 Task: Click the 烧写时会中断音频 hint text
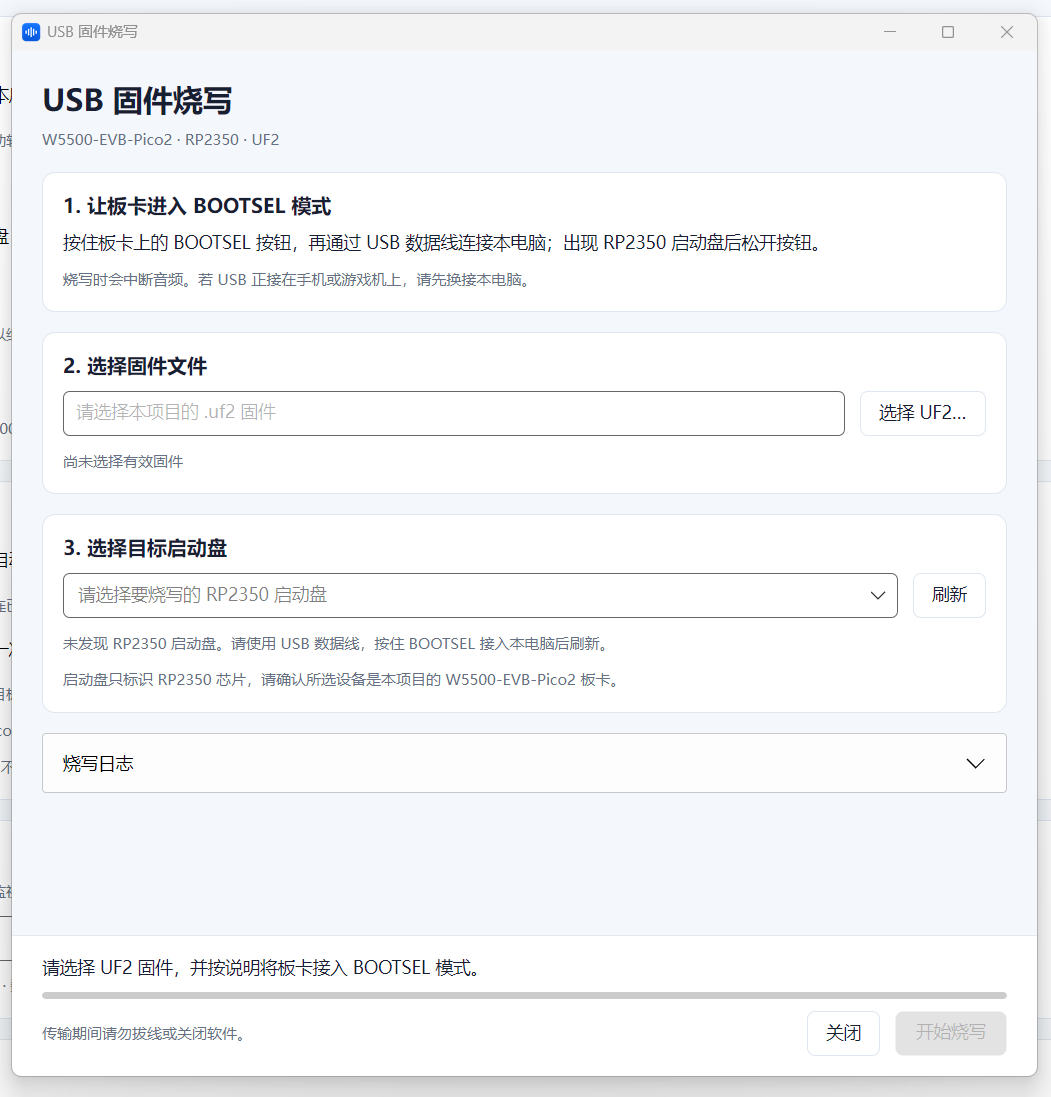pos(298,280)
